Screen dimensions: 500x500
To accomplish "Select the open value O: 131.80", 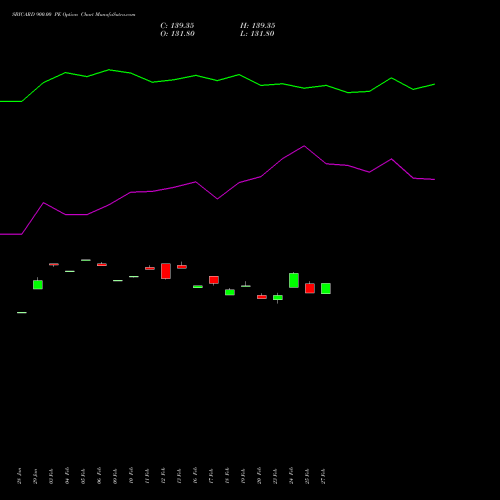I will tap(177, 34).
